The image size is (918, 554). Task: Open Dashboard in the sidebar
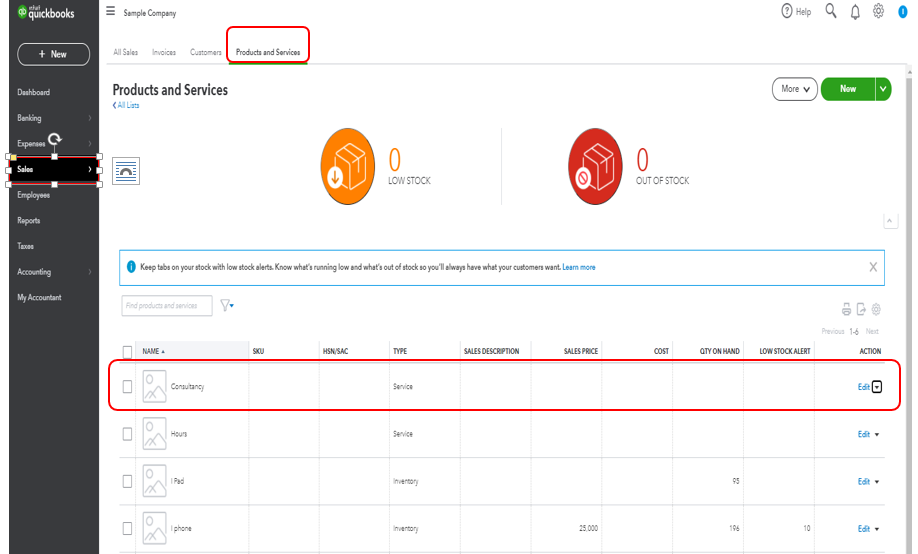click(x=33, y=92)
